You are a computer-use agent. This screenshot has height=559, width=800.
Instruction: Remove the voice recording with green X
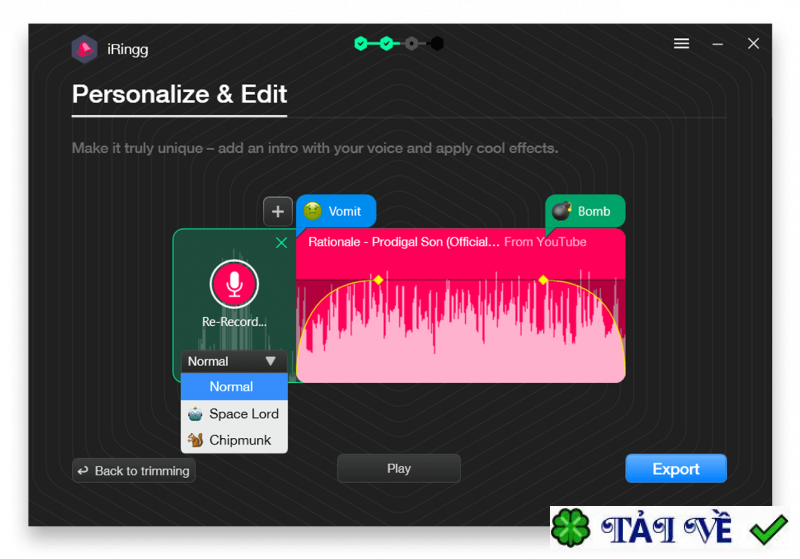[281, 243]
